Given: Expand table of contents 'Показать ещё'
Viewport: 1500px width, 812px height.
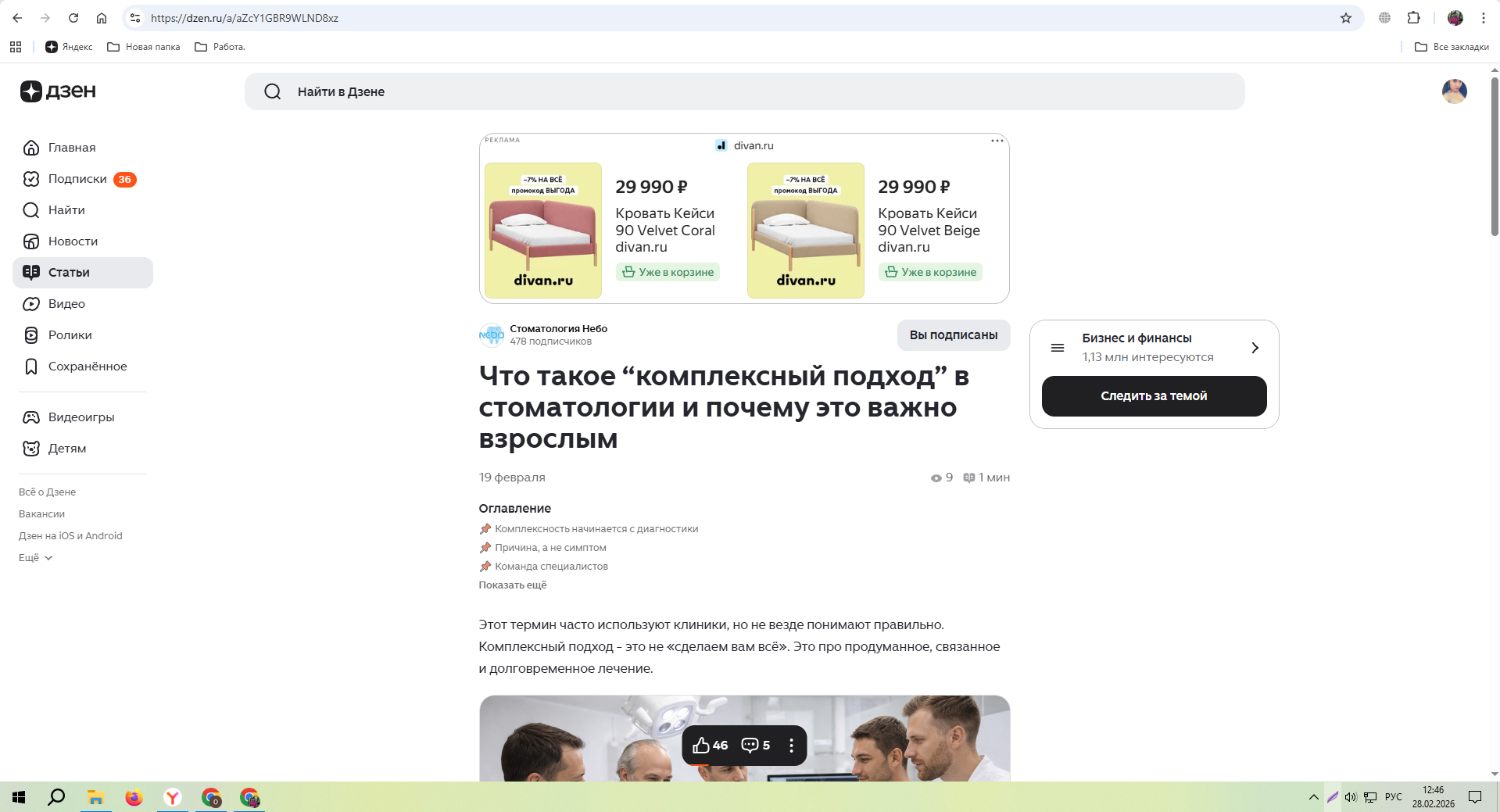Looking at the screenshot, I should tap(513, 585).
